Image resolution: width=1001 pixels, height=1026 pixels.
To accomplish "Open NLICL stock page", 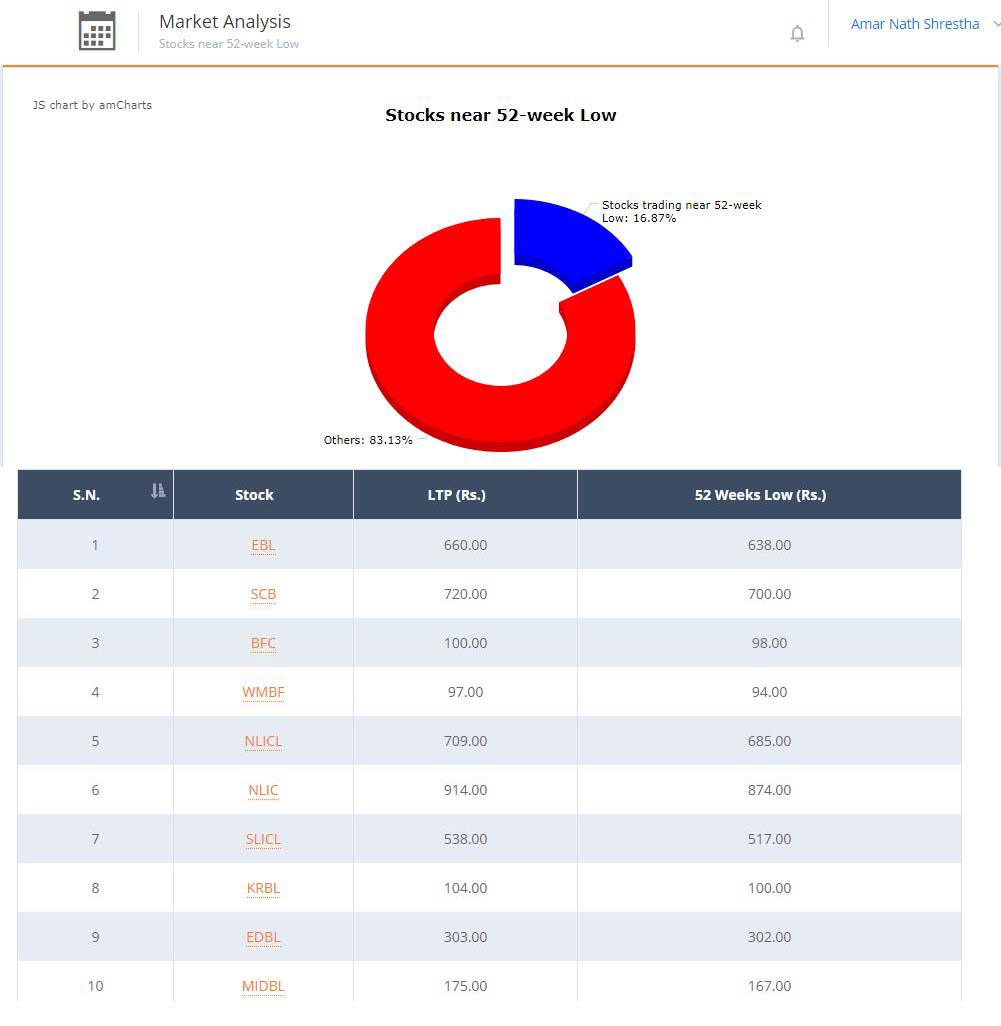I will tap(263, 741).
